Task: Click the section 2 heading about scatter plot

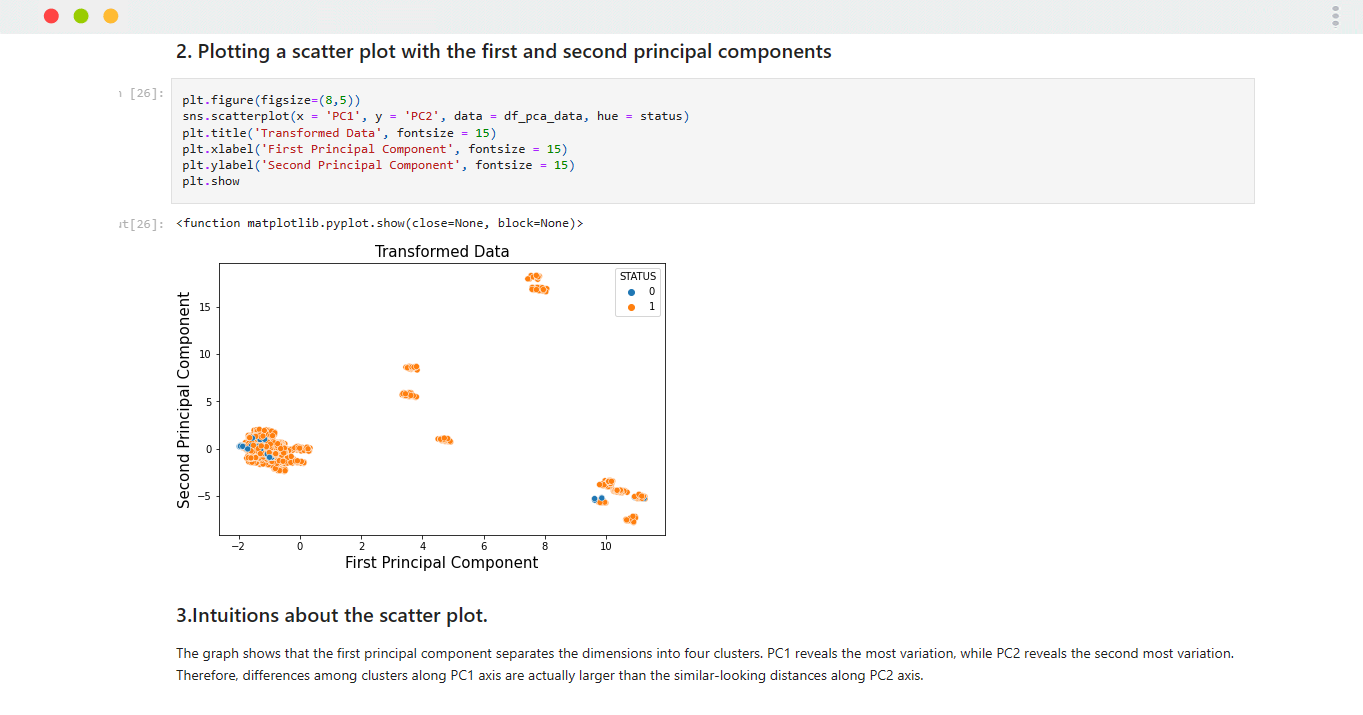Action: [x=504, y=51]
